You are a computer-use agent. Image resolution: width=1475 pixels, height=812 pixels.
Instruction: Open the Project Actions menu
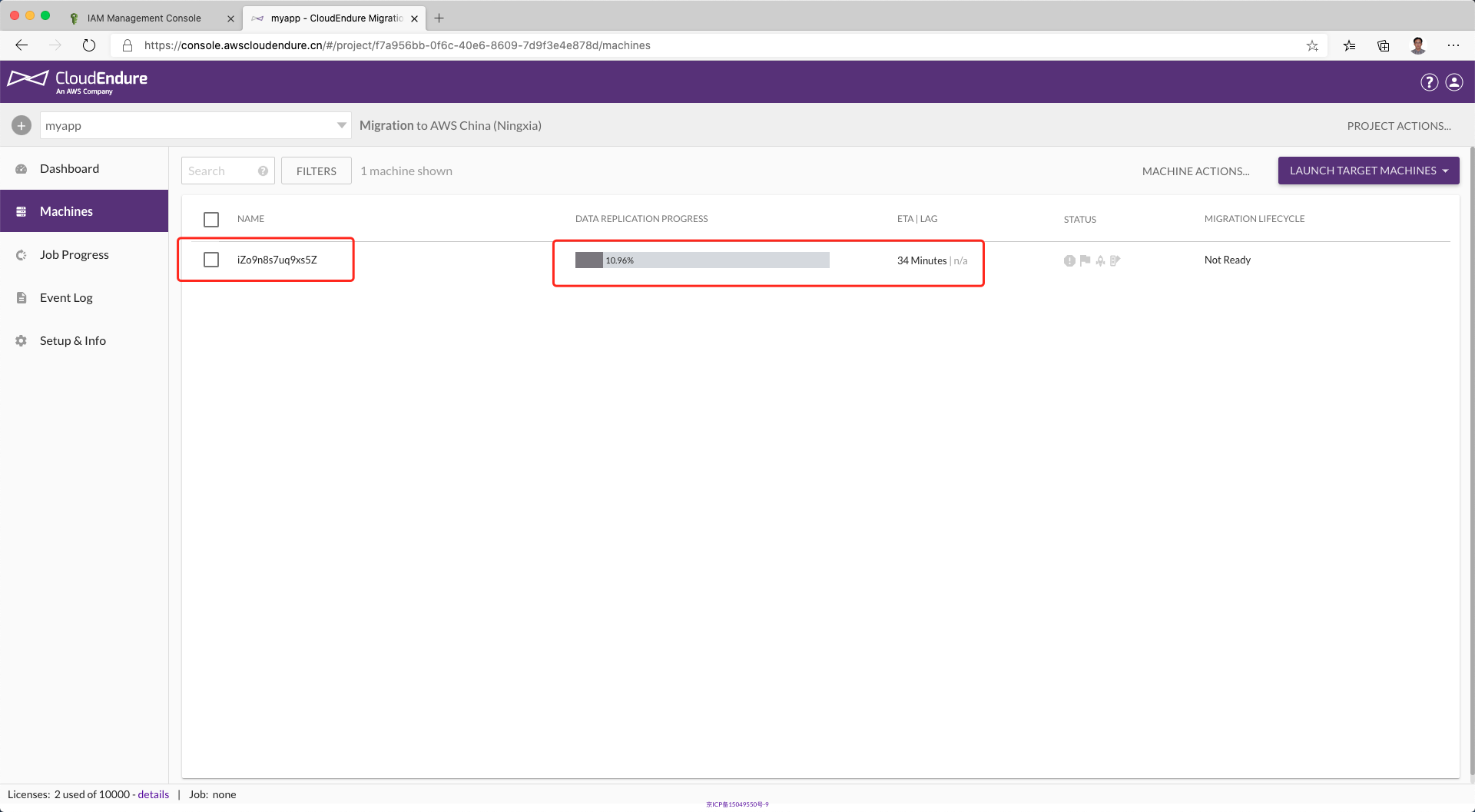click(x=1398, y=126)
